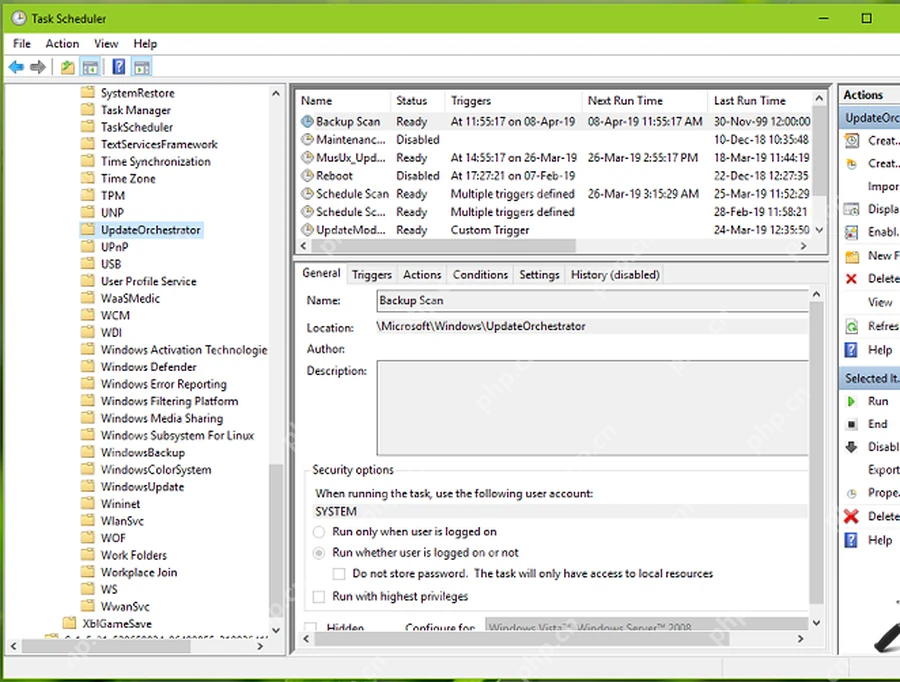Click the Properties icon under Selected Item
The height and width of the screenshot is (682, 900).
[x=852, y=493]
